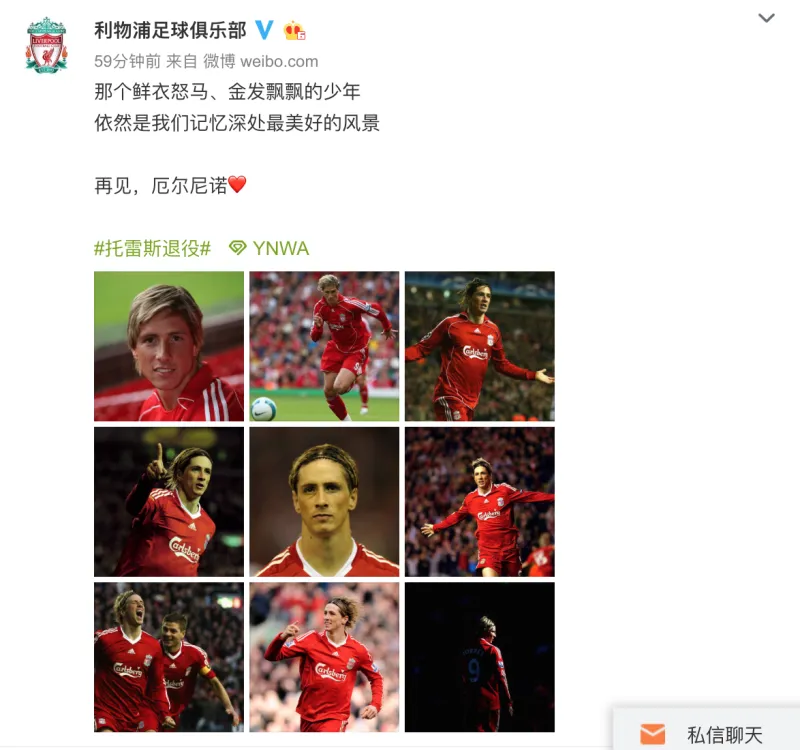Screen dimensions: 800x750
Task: Open the arms-outstretched celebration photo in the top row
Action: pos(480,346)
